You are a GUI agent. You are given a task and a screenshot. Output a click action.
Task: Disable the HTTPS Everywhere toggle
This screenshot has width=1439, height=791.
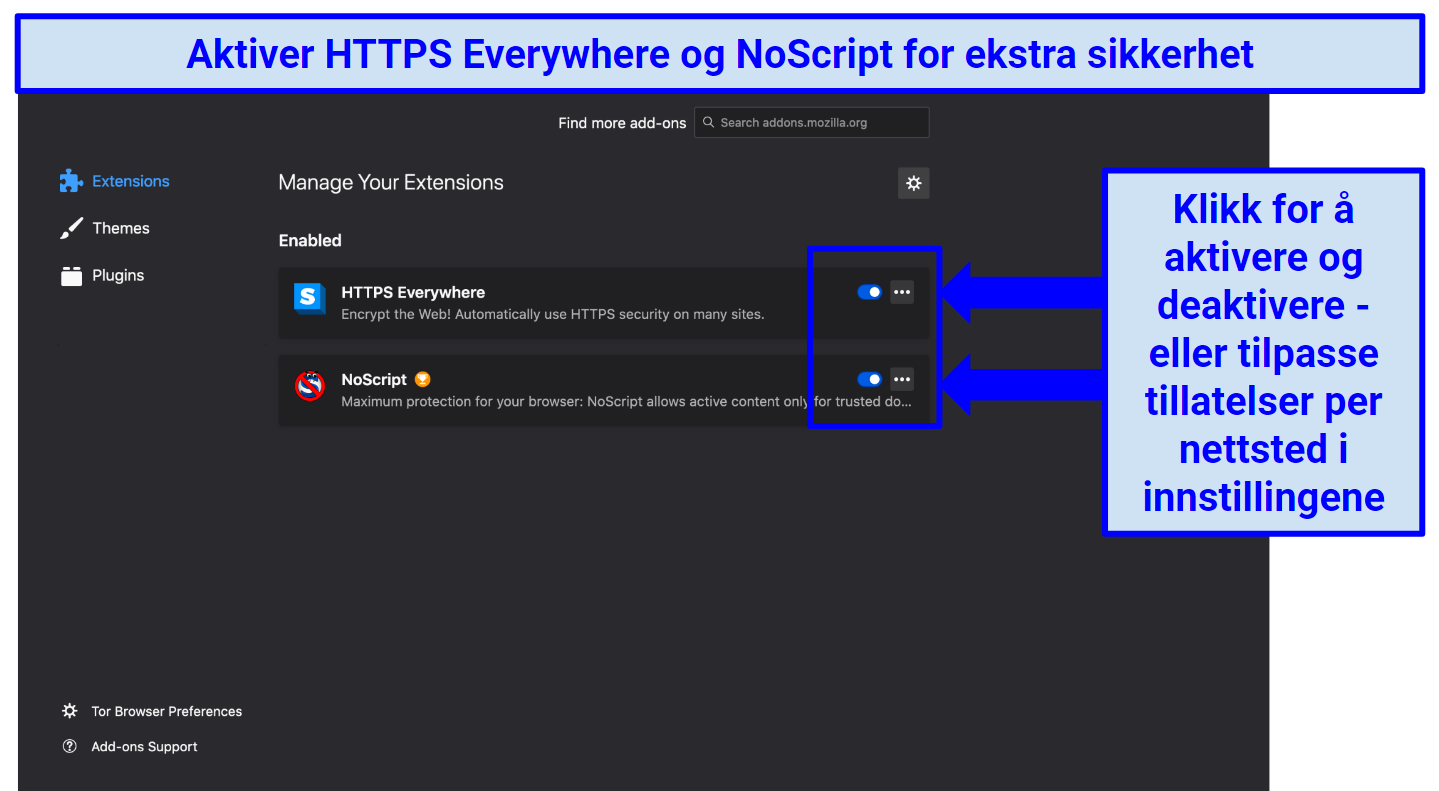tap(869, 292)
